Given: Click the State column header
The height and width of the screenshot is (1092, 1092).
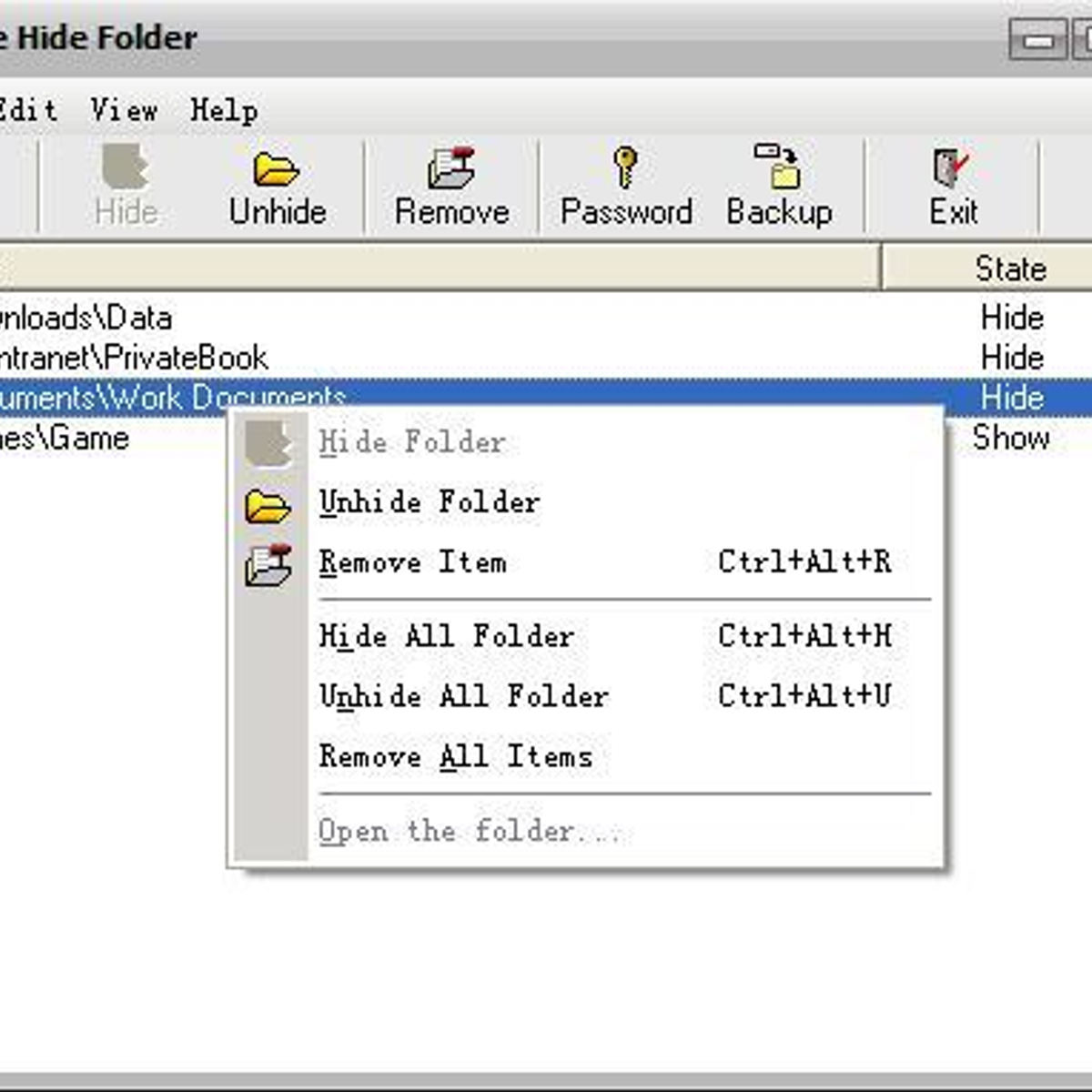Looking at the screenshot, I should pos(1008,268).
